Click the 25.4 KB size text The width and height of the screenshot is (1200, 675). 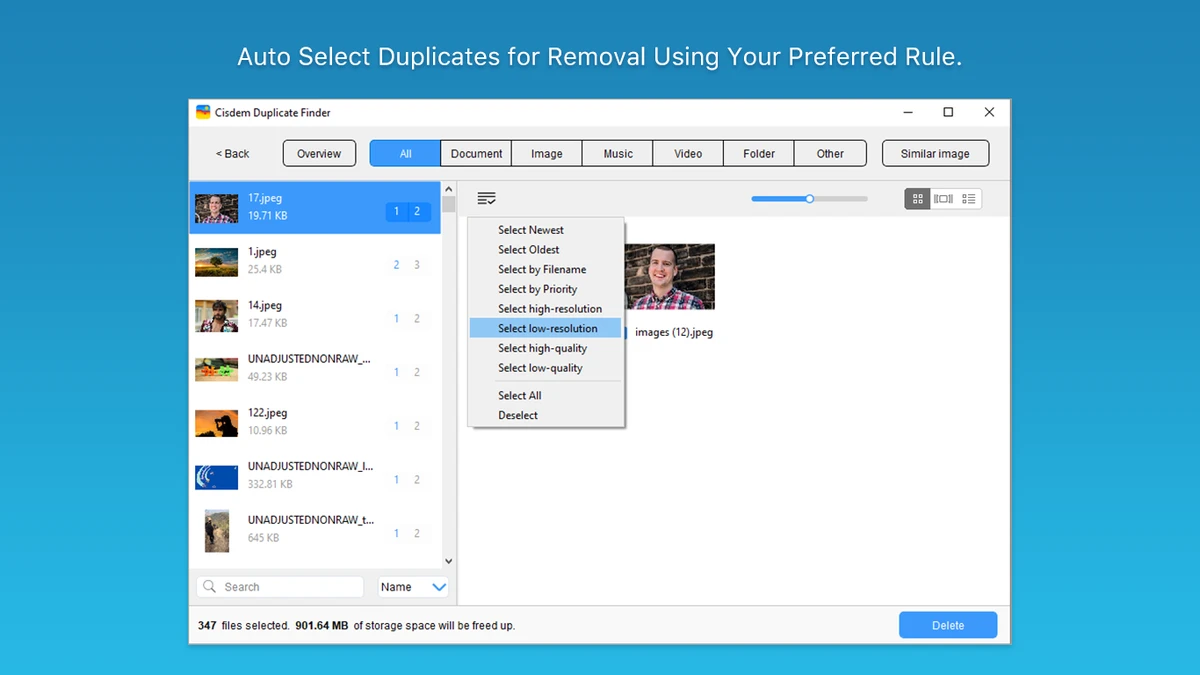tap(265, 270)
